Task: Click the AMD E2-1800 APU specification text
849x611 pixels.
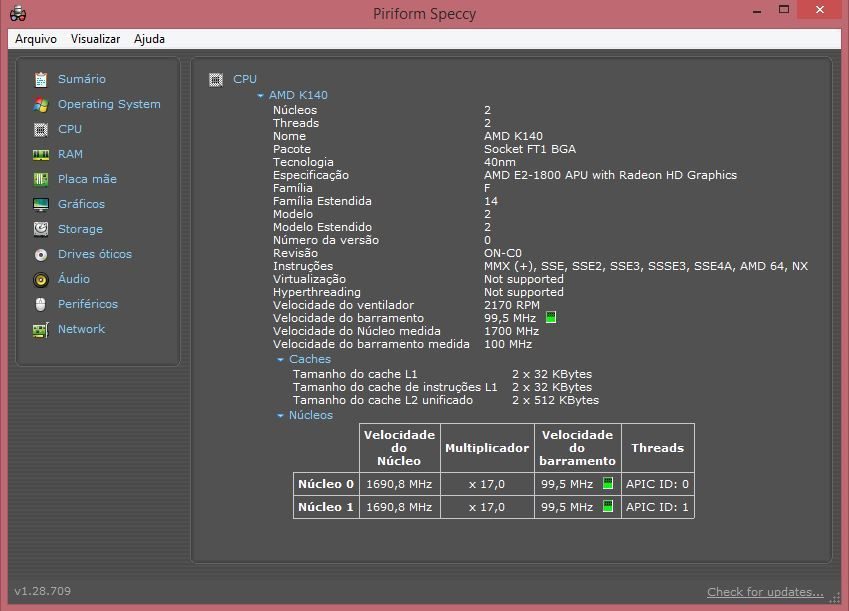Action: 610,175
